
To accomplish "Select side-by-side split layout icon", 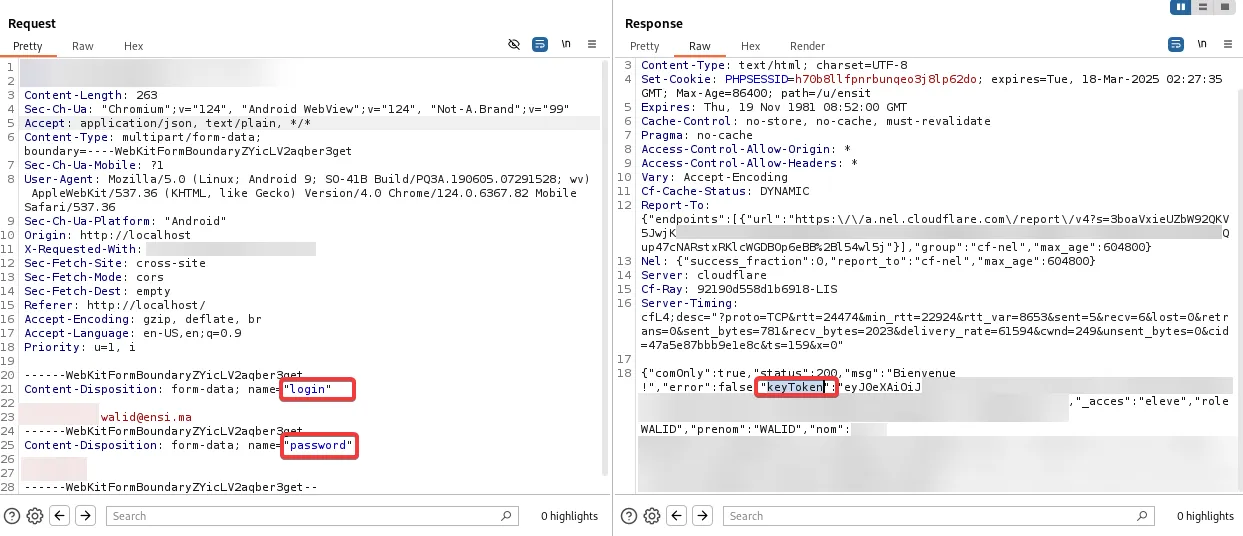I will pos(1181,7).
